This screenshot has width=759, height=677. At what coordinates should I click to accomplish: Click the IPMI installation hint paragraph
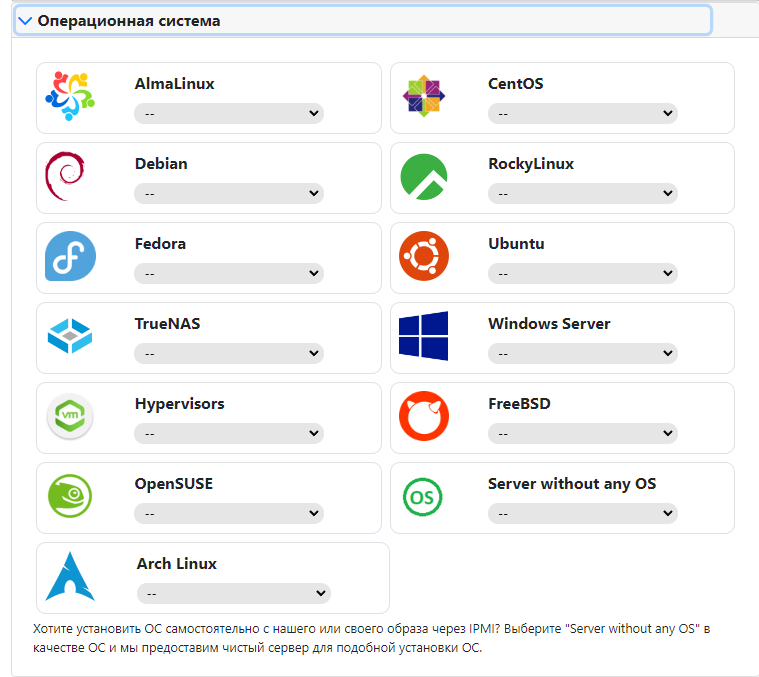coord(371,638)
